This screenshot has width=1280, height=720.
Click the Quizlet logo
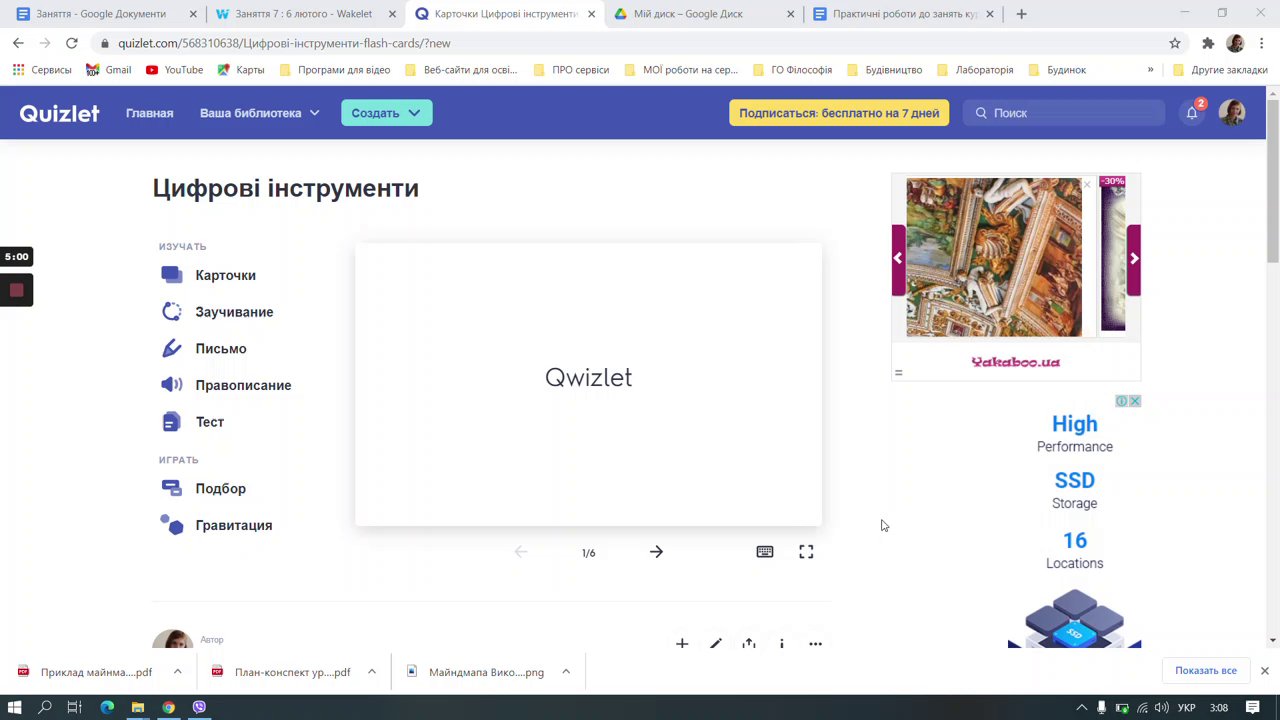60,113
